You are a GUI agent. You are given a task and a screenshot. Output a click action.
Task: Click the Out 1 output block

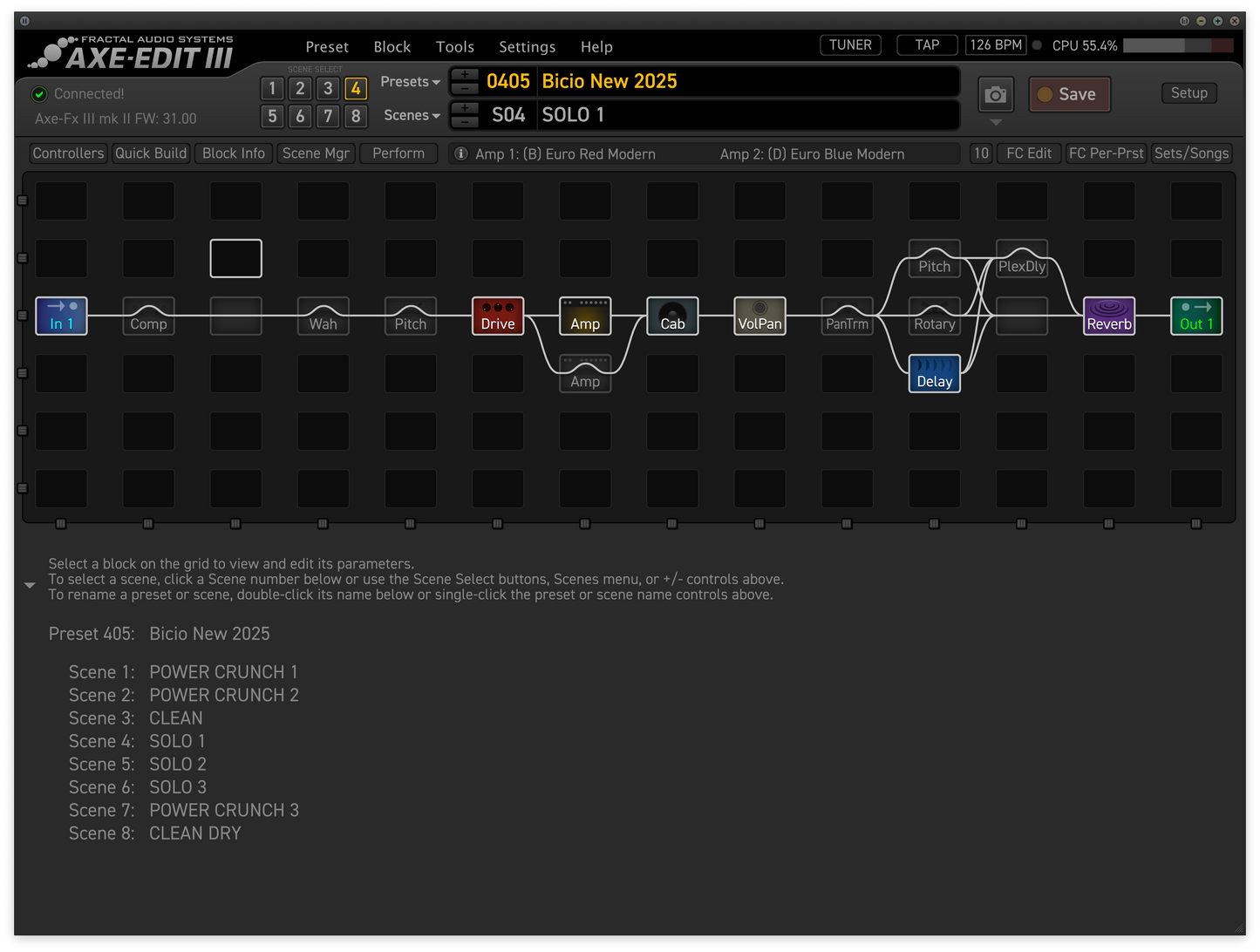(x=1195, y=316)
